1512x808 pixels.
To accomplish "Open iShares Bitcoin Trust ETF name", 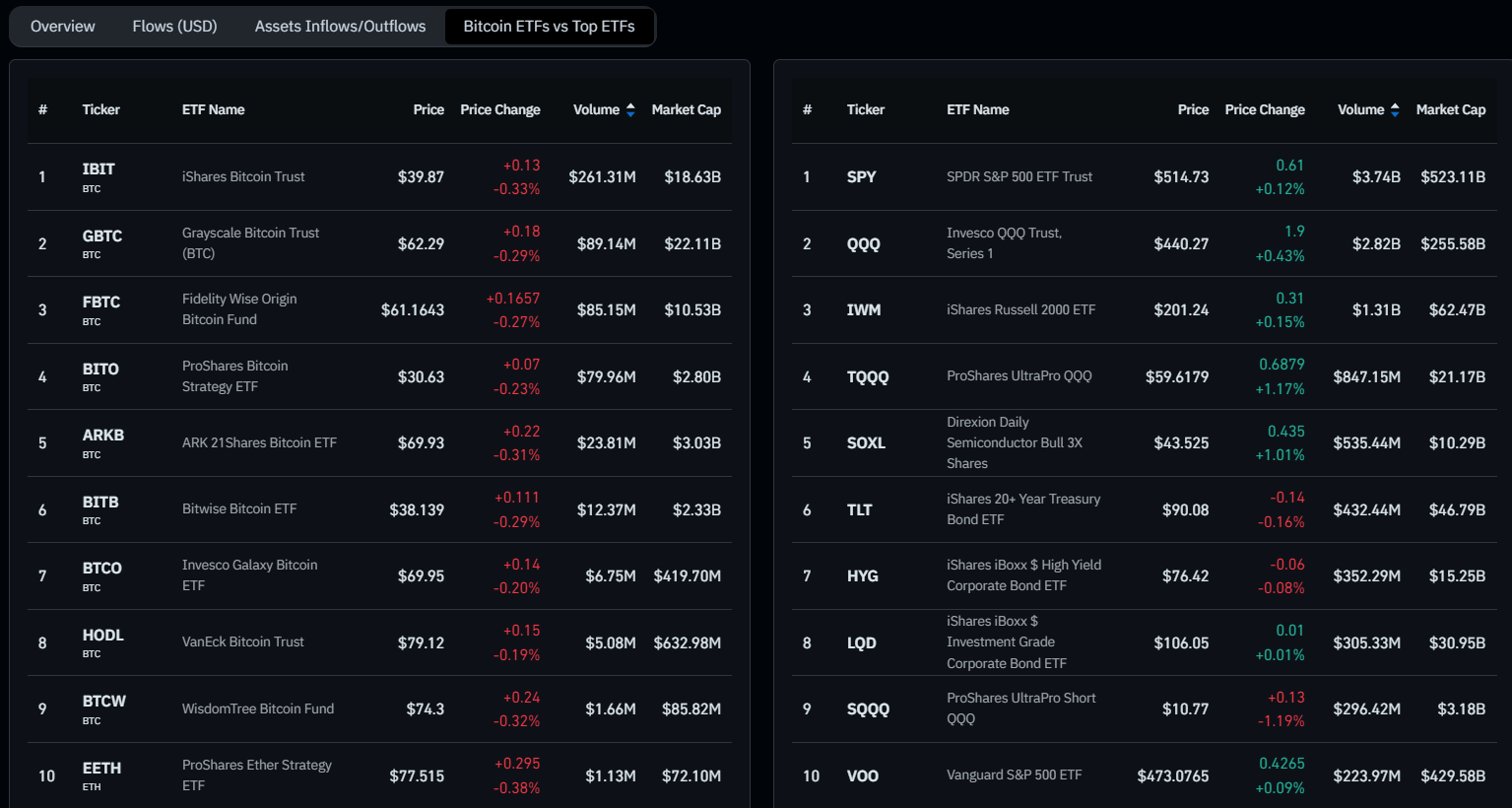I will pos(243,177).
